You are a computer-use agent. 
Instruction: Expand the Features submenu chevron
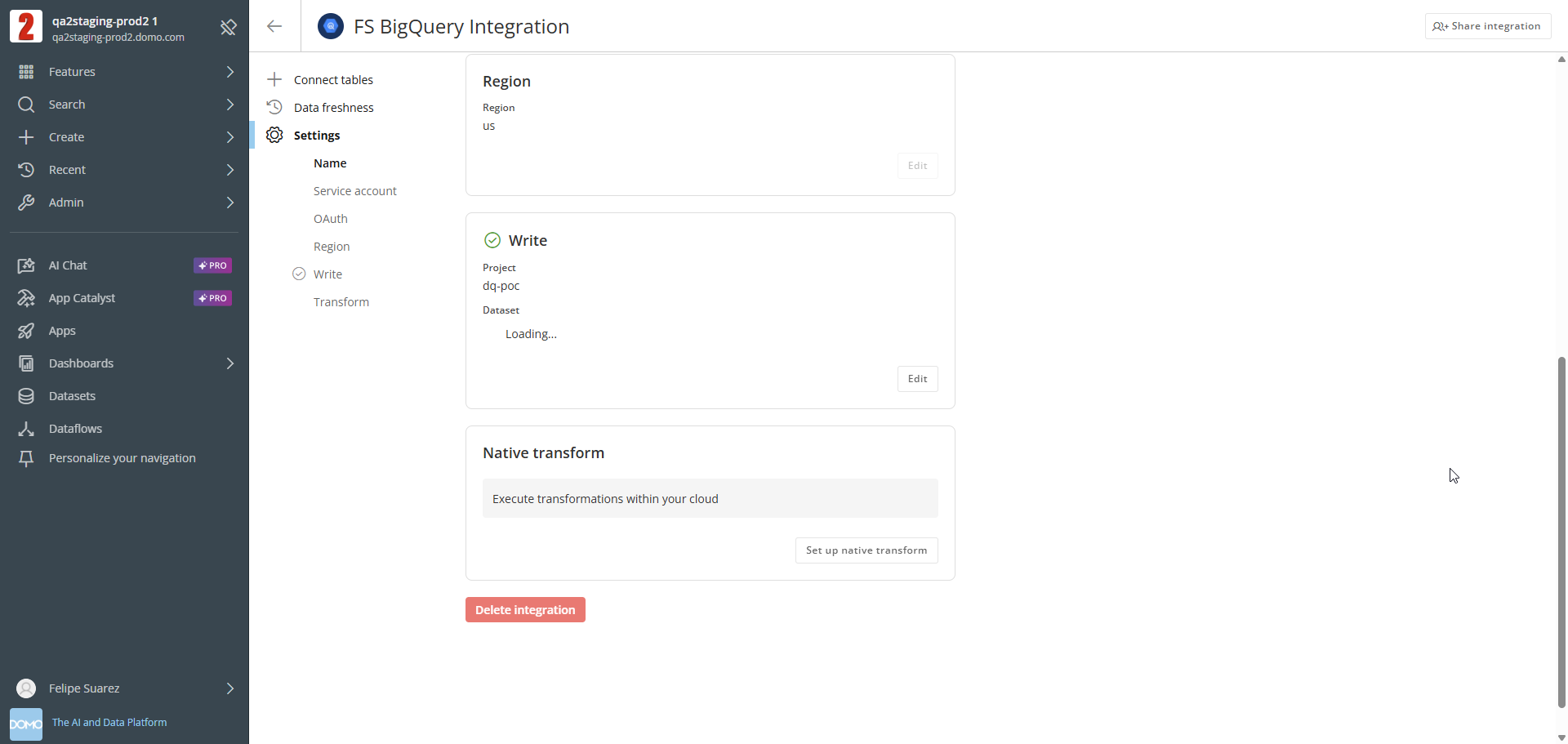tap(230, 72)
